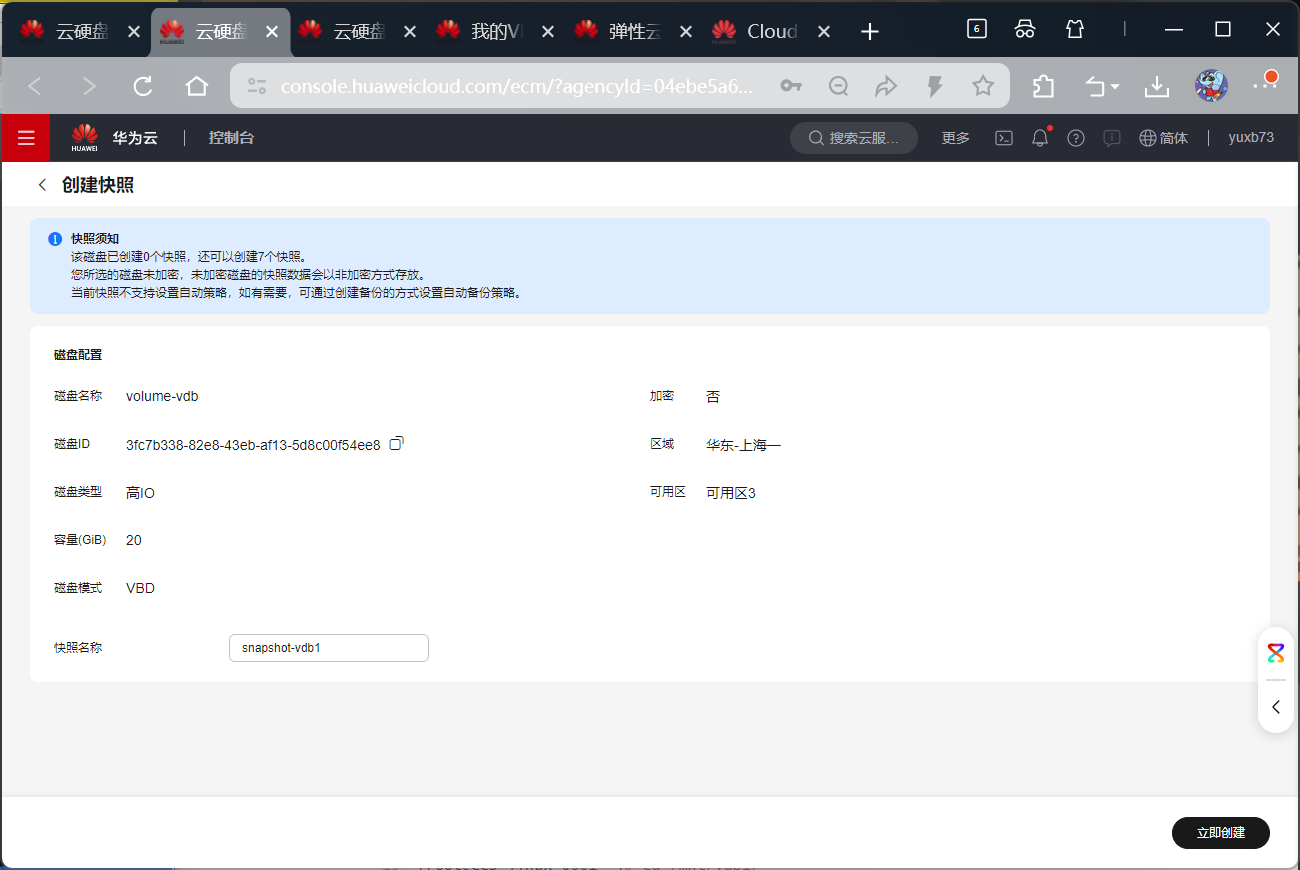This screenshot has width=1300, height=870.
Task: Share this page via arrow icon
Action: pos(887,86)
